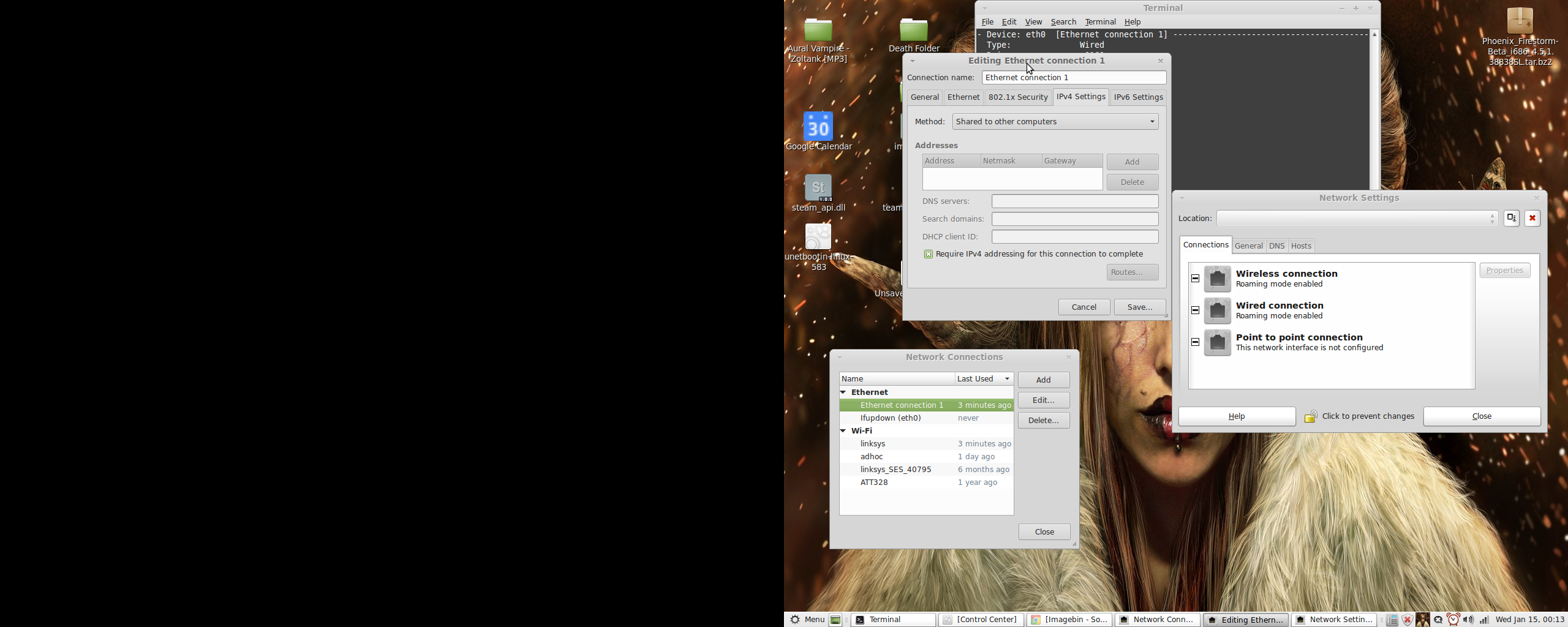Image resolution: width=1568 pixels, height=627 pixels.
Task: Click the Terminal vertical scrollbar up arrow
Action: [1374, 35]
